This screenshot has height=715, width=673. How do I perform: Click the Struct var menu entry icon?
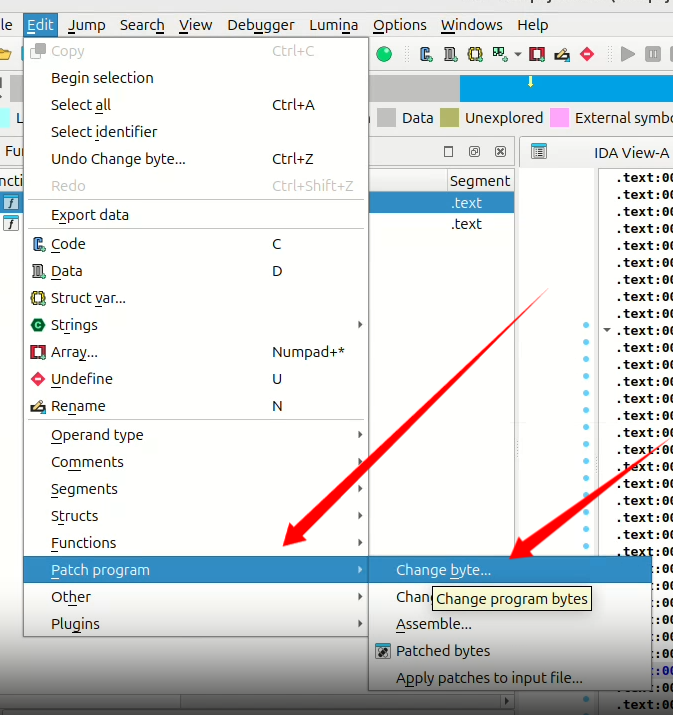(38, 298)
